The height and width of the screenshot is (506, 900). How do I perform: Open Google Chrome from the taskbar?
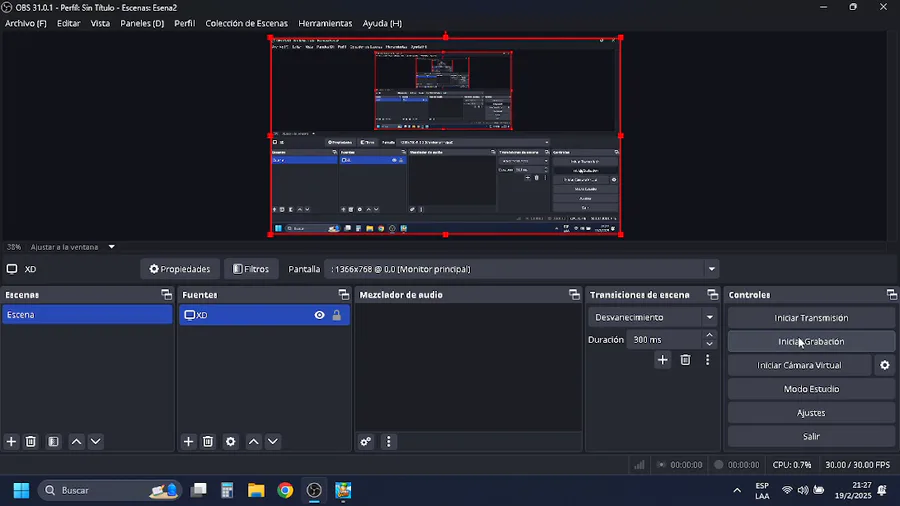(x=285, y=491)
